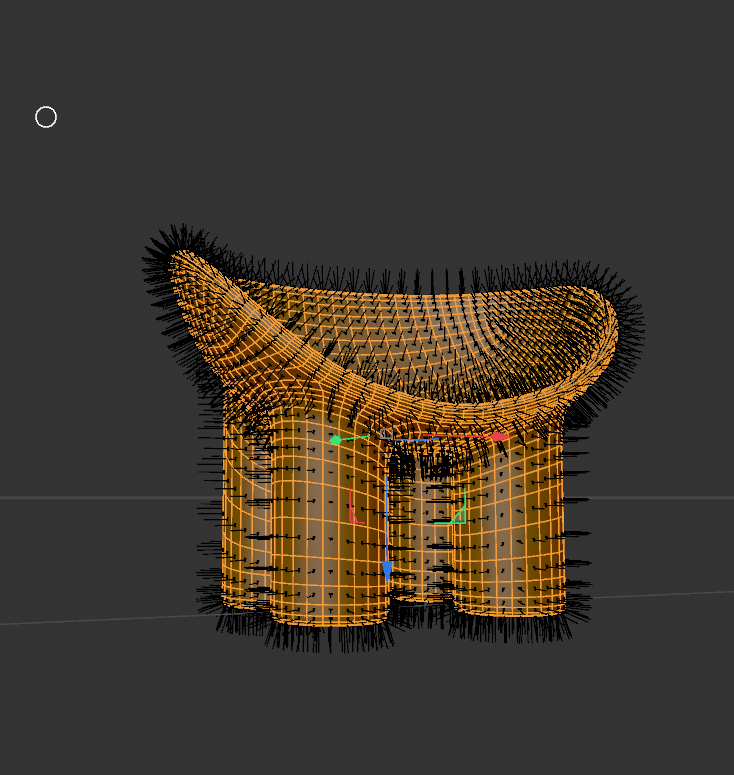This screenshot has height=775, width=734.
Task: Click the bottom rim of the front-right leg
Action: click(510, 610)
